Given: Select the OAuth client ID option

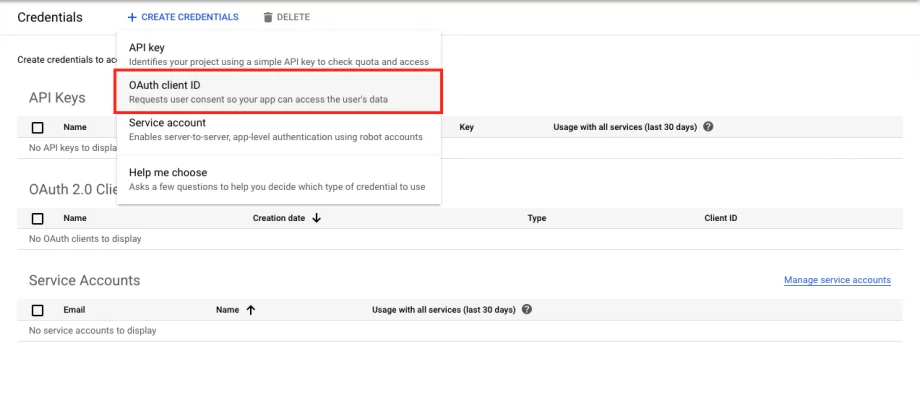Looking at the screenshot, I should tap(279, 92).
